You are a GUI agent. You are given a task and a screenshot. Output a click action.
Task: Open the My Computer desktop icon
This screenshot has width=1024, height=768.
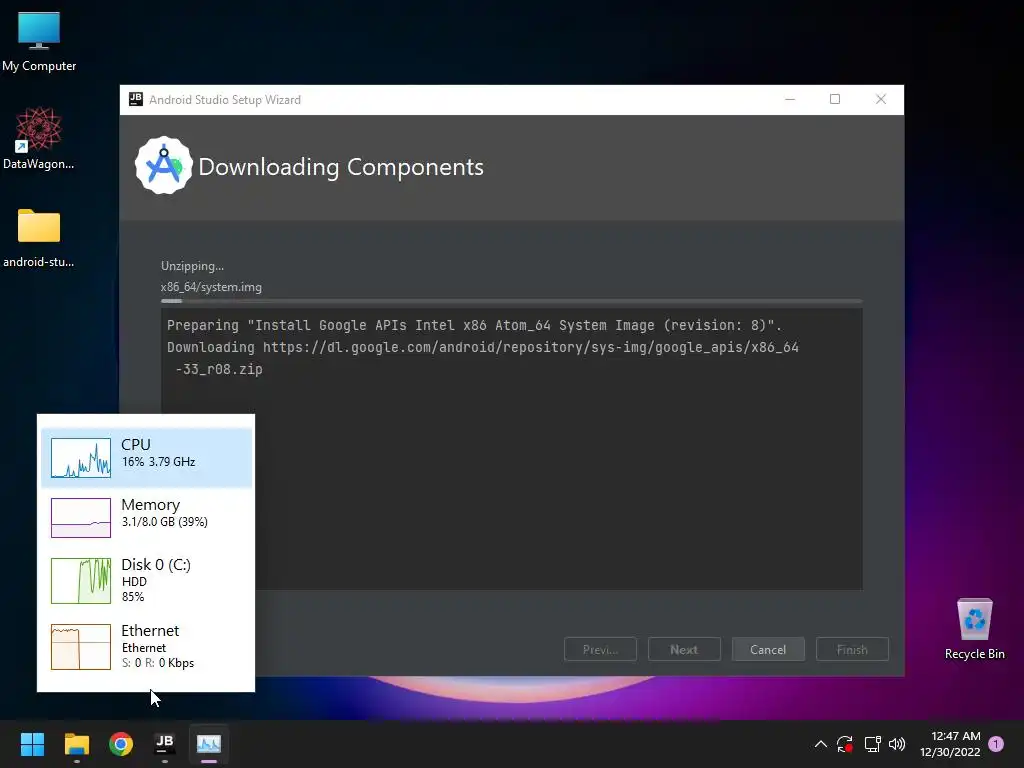coord(39,41)
